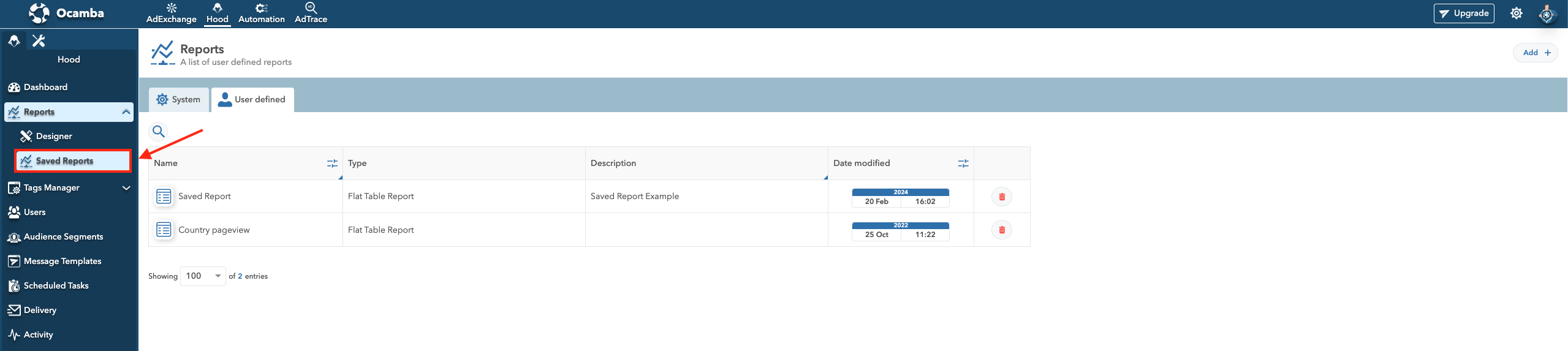The image size is (1568, 351).
Task: Click the search magnifier icon above the table
Action: 159,131
